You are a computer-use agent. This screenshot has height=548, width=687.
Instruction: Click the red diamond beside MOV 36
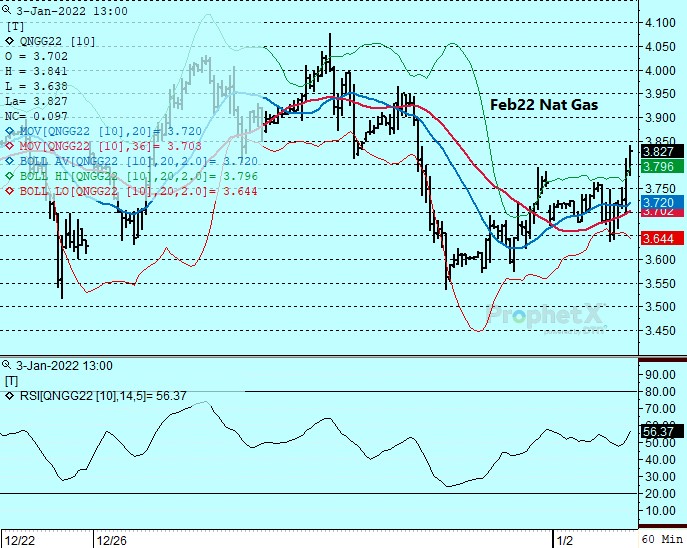click(x=9, y=146)
